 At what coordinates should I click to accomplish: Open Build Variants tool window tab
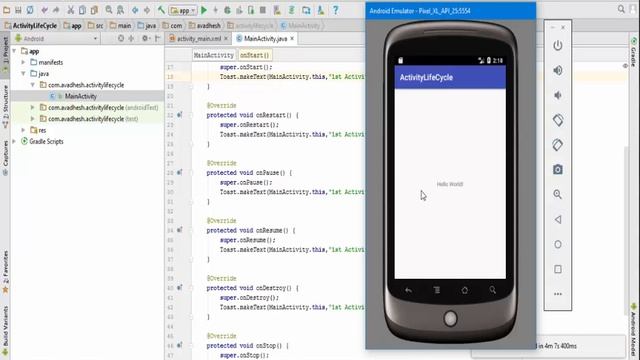tap(5, 331)
